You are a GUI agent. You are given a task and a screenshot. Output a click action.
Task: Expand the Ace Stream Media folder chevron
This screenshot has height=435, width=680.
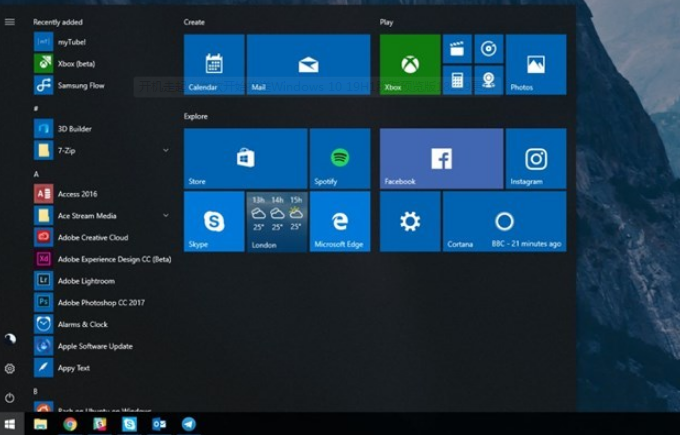166,216
